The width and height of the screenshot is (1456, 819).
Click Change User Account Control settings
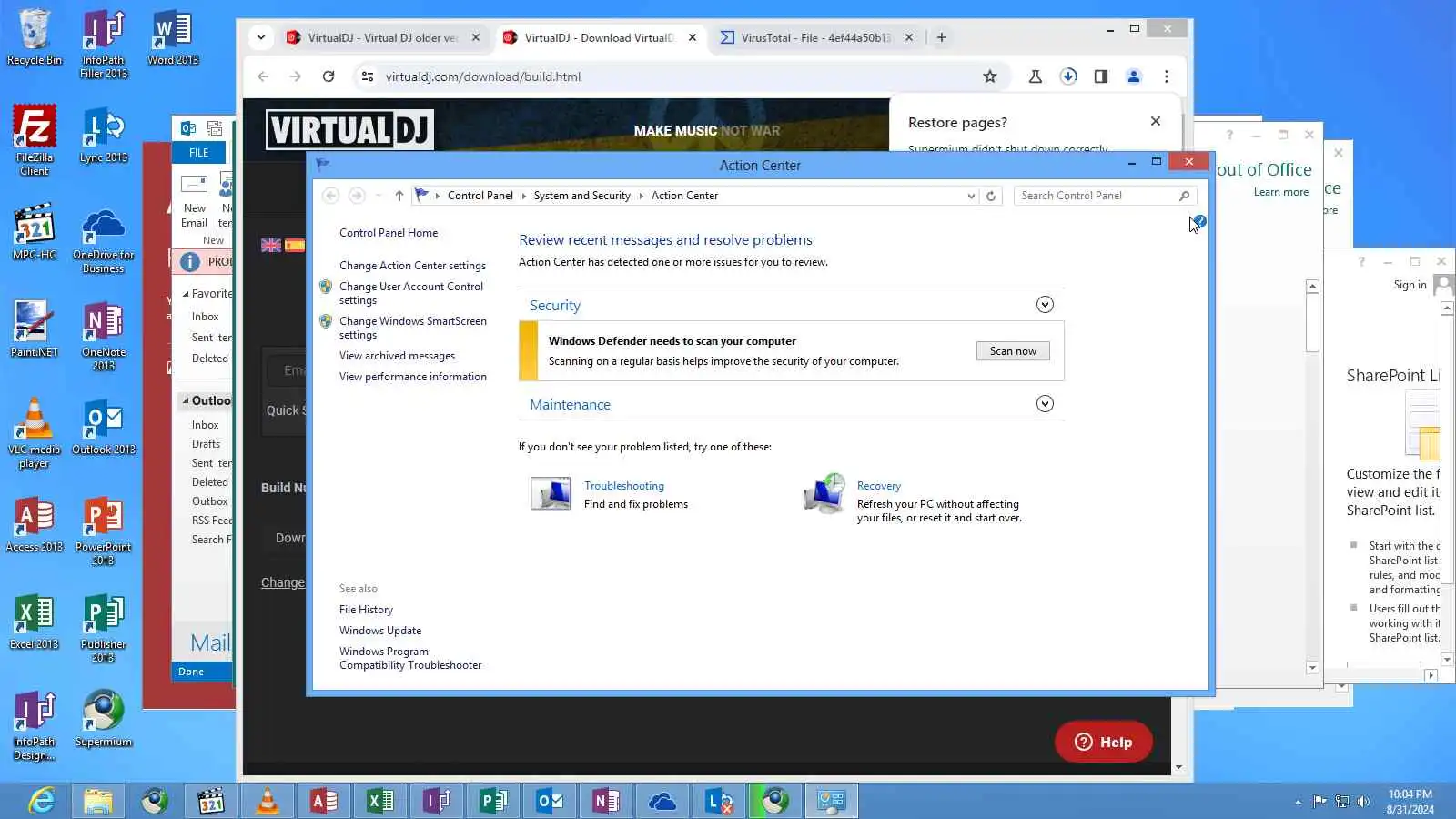(411, 293)
